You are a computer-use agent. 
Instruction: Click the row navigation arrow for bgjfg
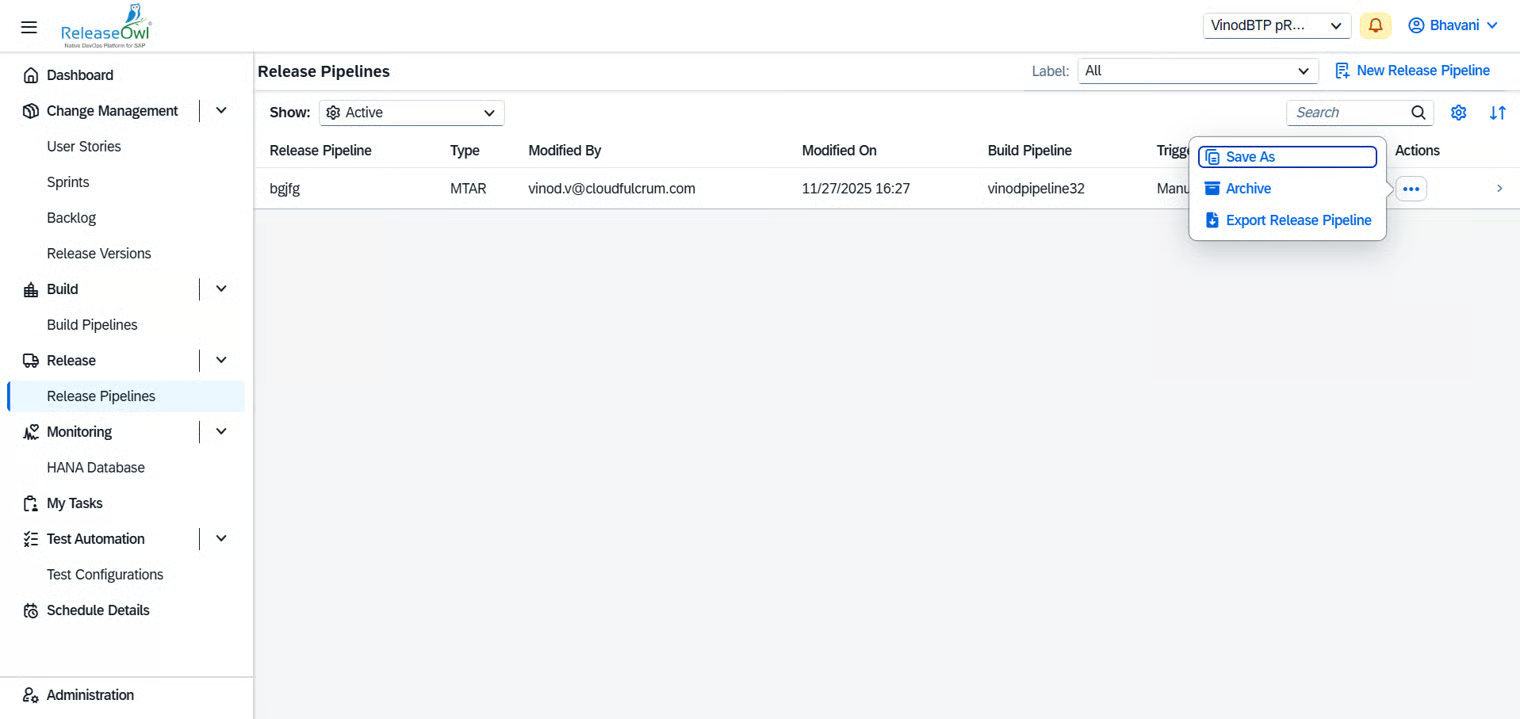(x=1499, y=189)
